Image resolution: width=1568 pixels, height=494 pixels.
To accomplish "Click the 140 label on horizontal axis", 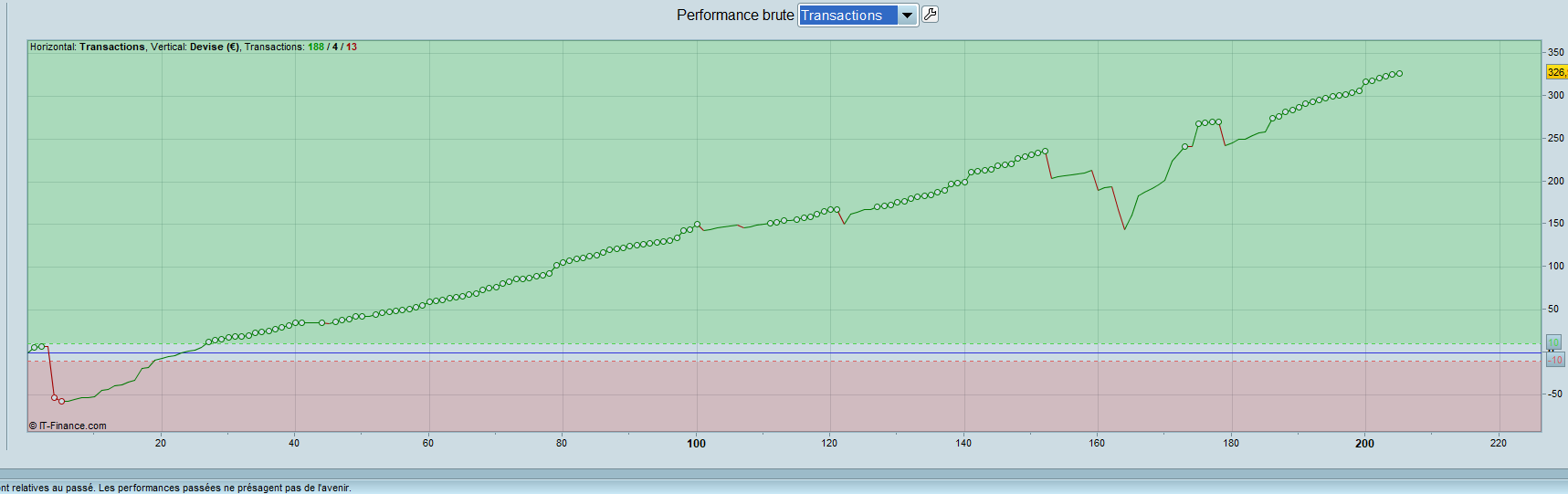I will (x=963, y=443).
